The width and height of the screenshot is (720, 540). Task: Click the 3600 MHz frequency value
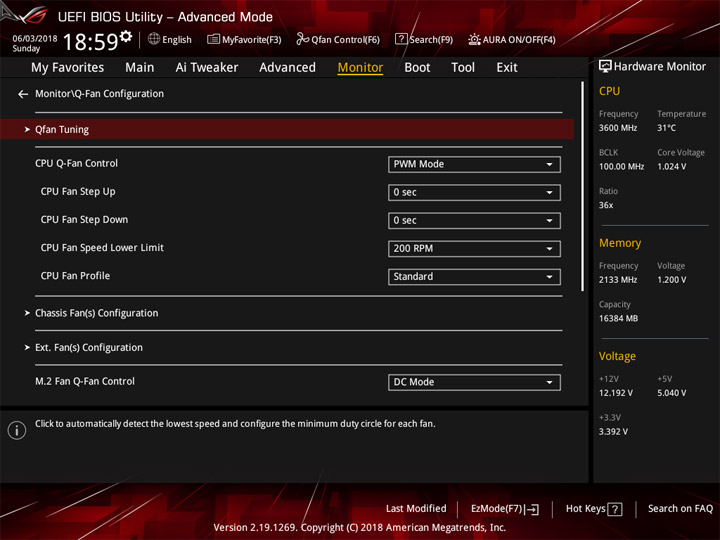(618, 128)
